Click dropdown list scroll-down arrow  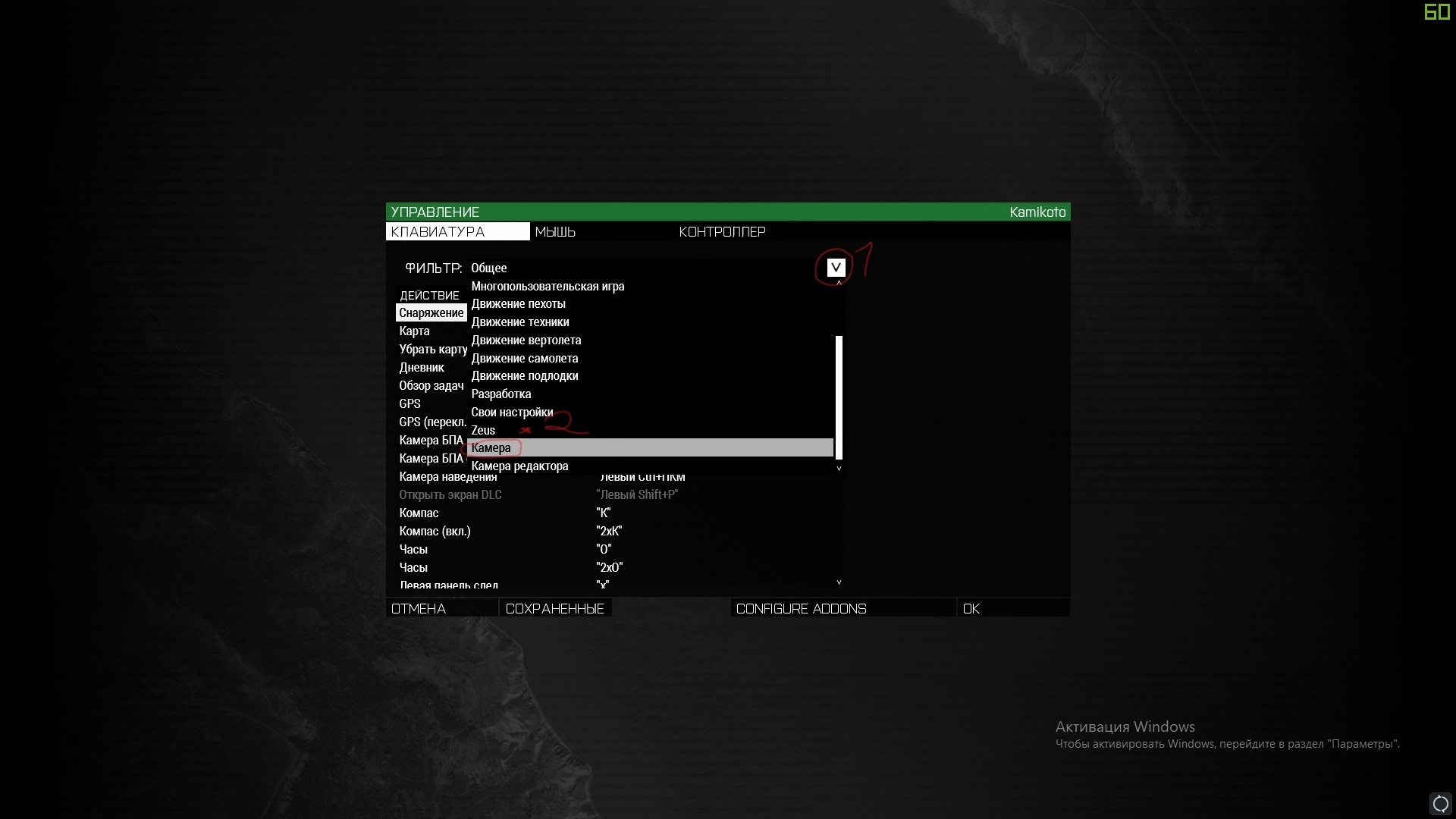coord(839,469)
